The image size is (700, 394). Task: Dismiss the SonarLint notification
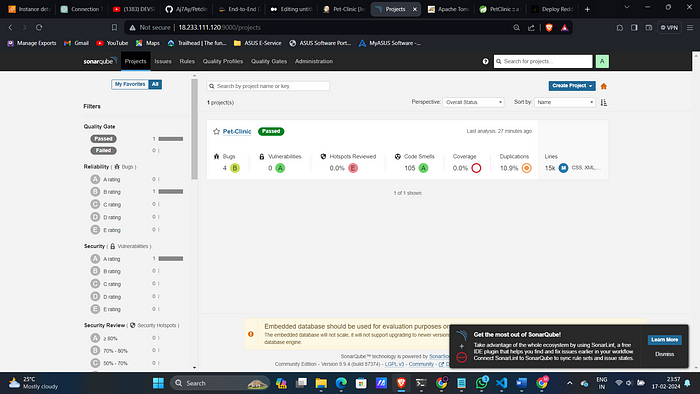point(664,354)
